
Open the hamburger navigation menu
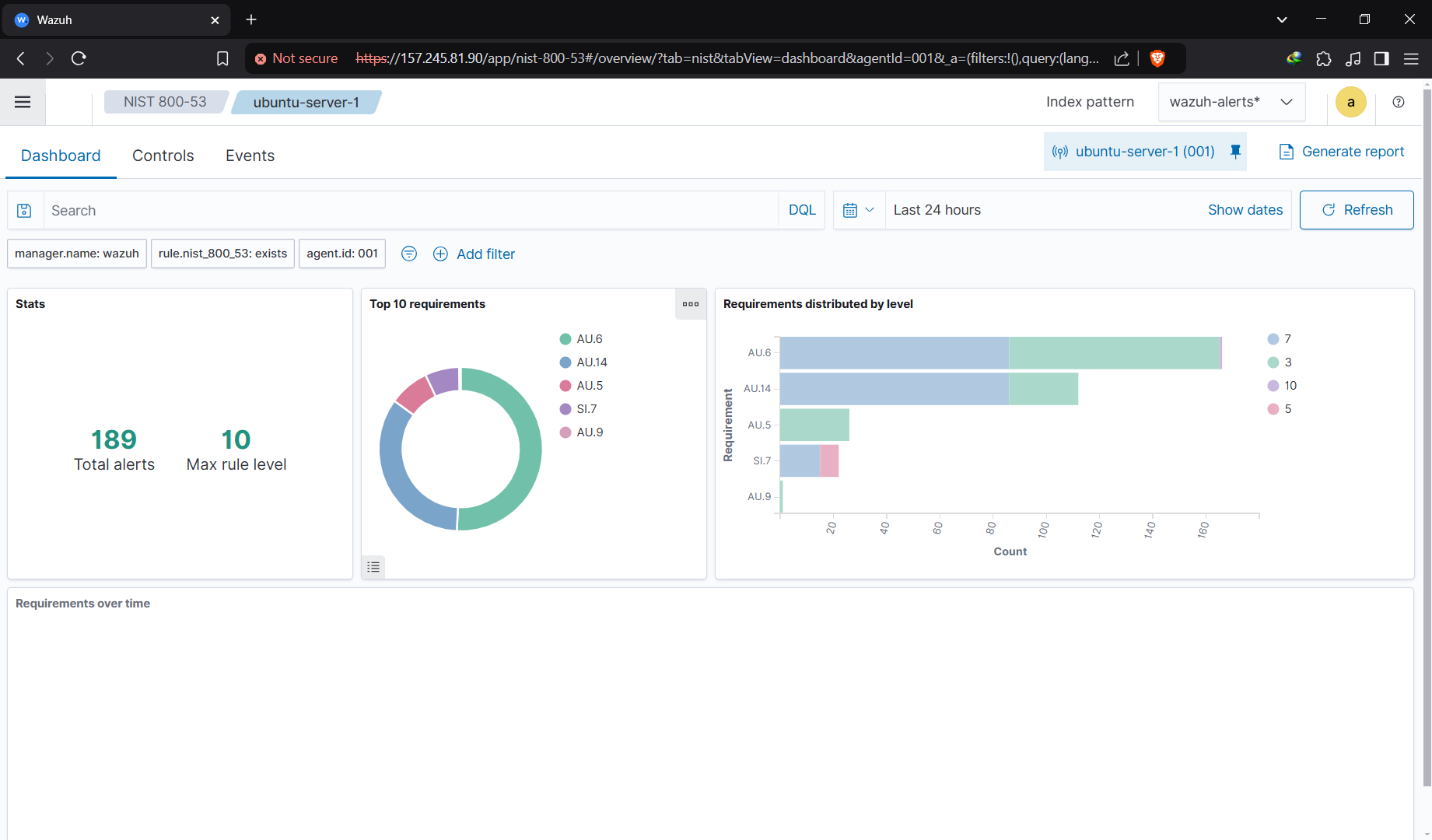tap(23, 102)
